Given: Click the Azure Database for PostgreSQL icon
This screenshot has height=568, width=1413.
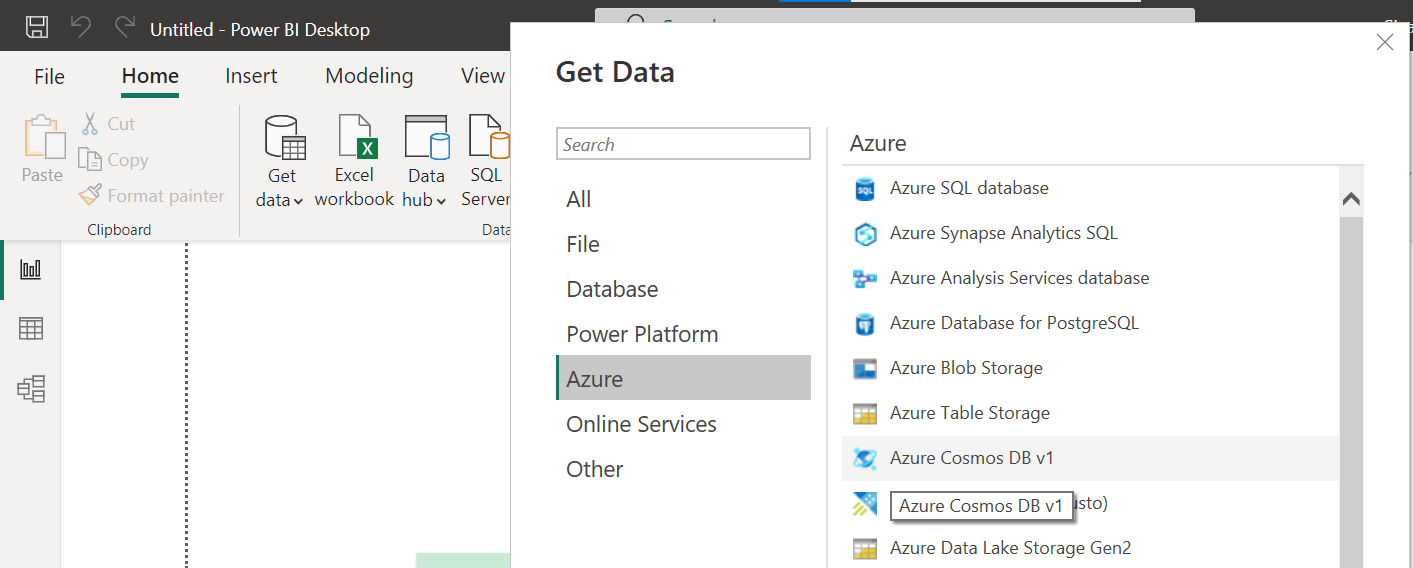Looking at the screenshot, I should 865,324.
